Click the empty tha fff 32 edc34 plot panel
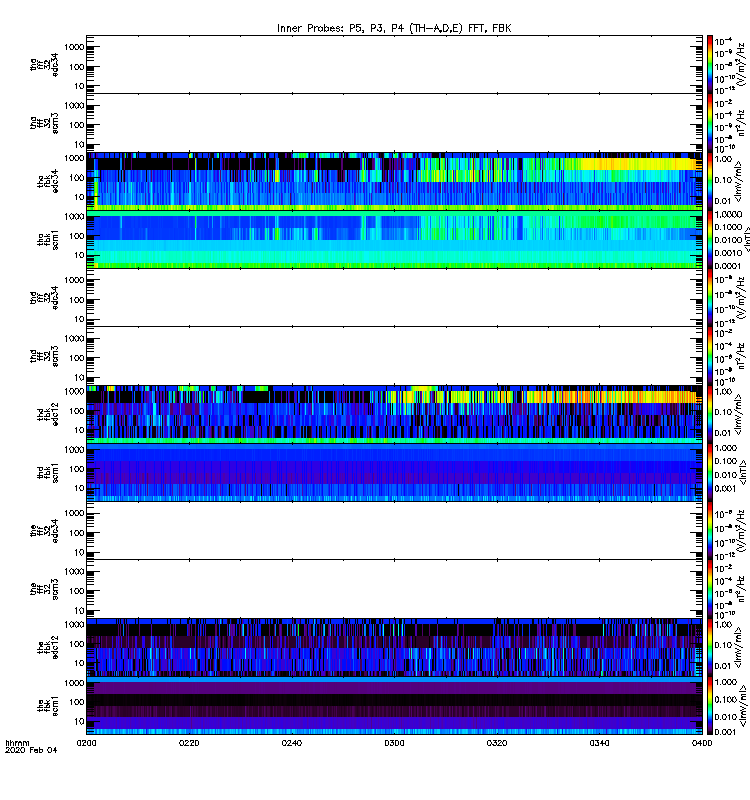The width and height of the screenshot is (750, 800). [394, 64]
